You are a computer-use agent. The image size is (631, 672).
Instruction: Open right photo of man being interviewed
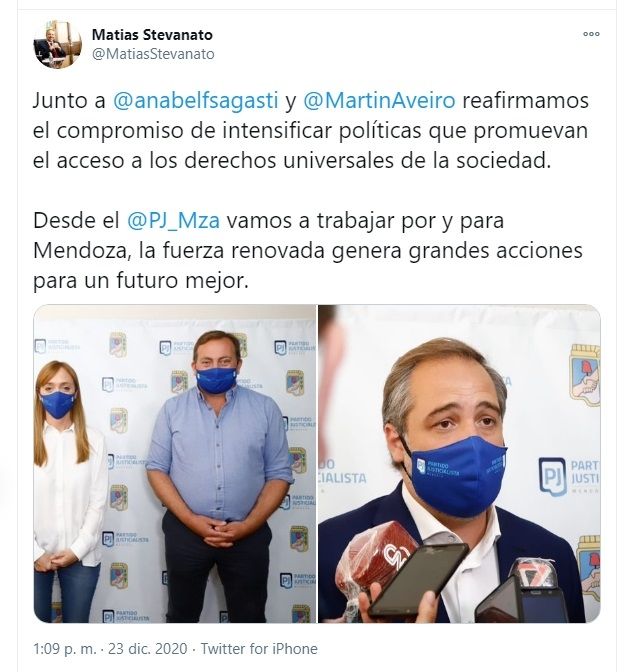click(x=459, y=463)
